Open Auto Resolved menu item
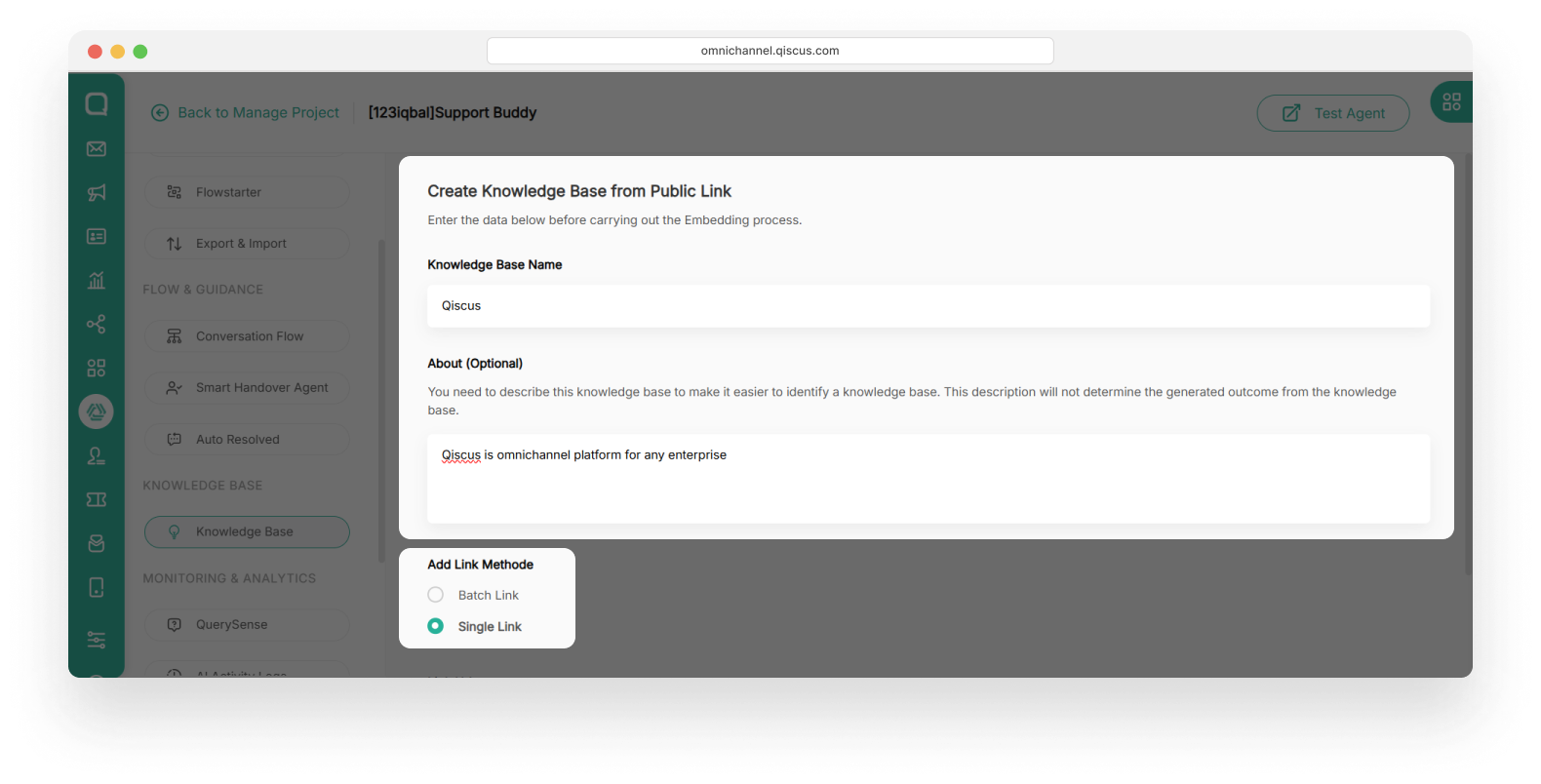 click(x=247, y=440)
